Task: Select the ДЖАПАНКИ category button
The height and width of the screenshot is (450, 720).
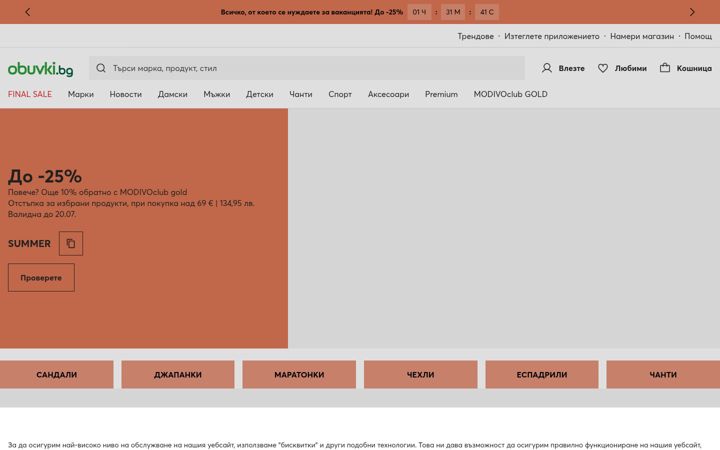Action: point(178,374)
